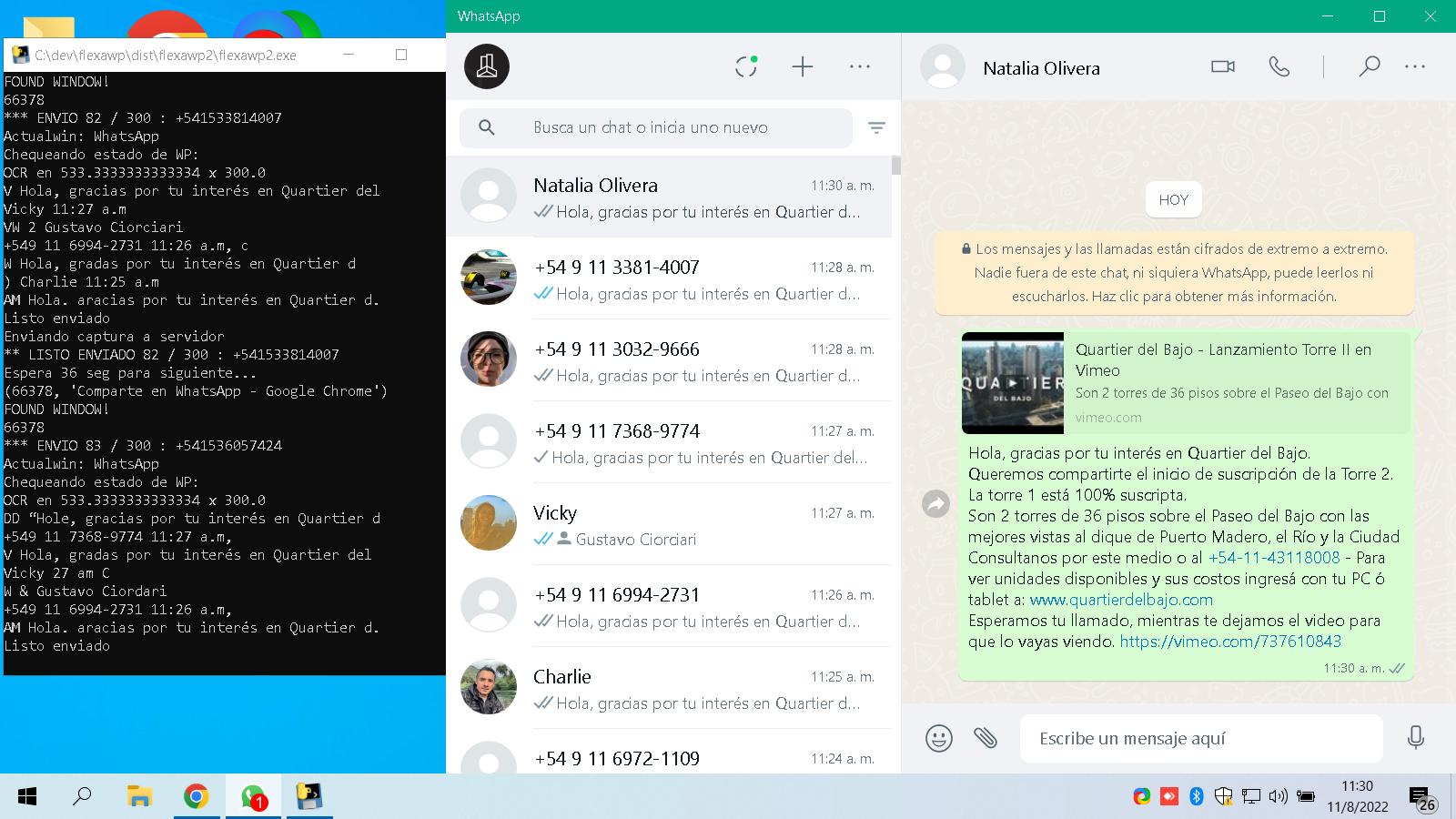Attach a file with the paperclip
Image resolution: width=1456 pixels, height=819 pixels.
point(986,737)
